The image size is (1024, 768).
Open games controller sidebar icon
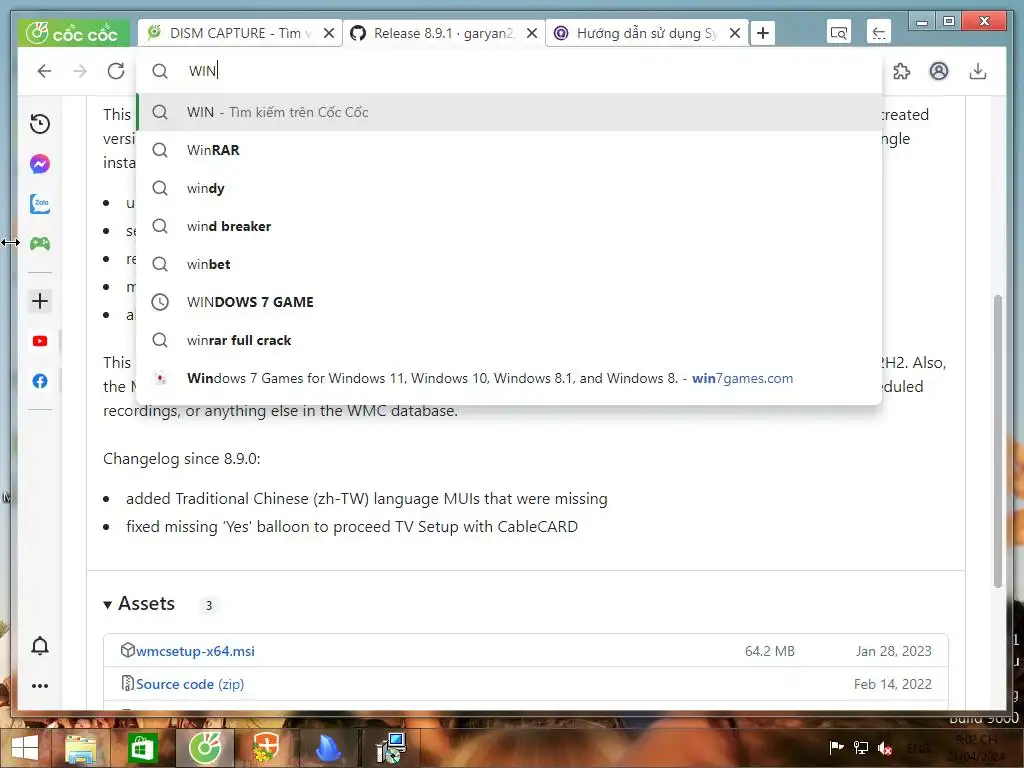[x=40, y=244]
